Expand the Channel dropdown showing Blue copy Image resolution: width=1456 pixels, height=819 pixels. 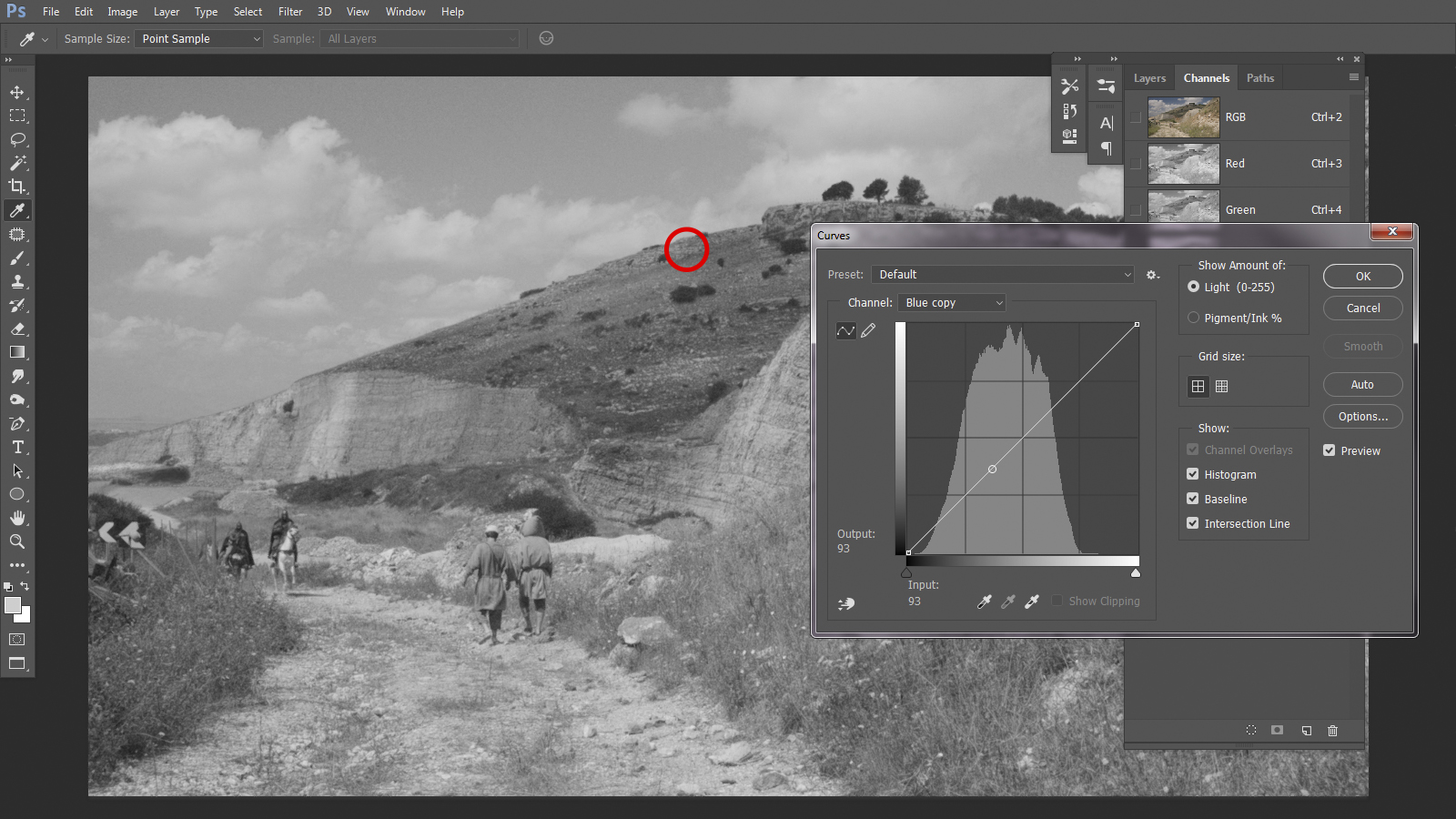(951, 303)
